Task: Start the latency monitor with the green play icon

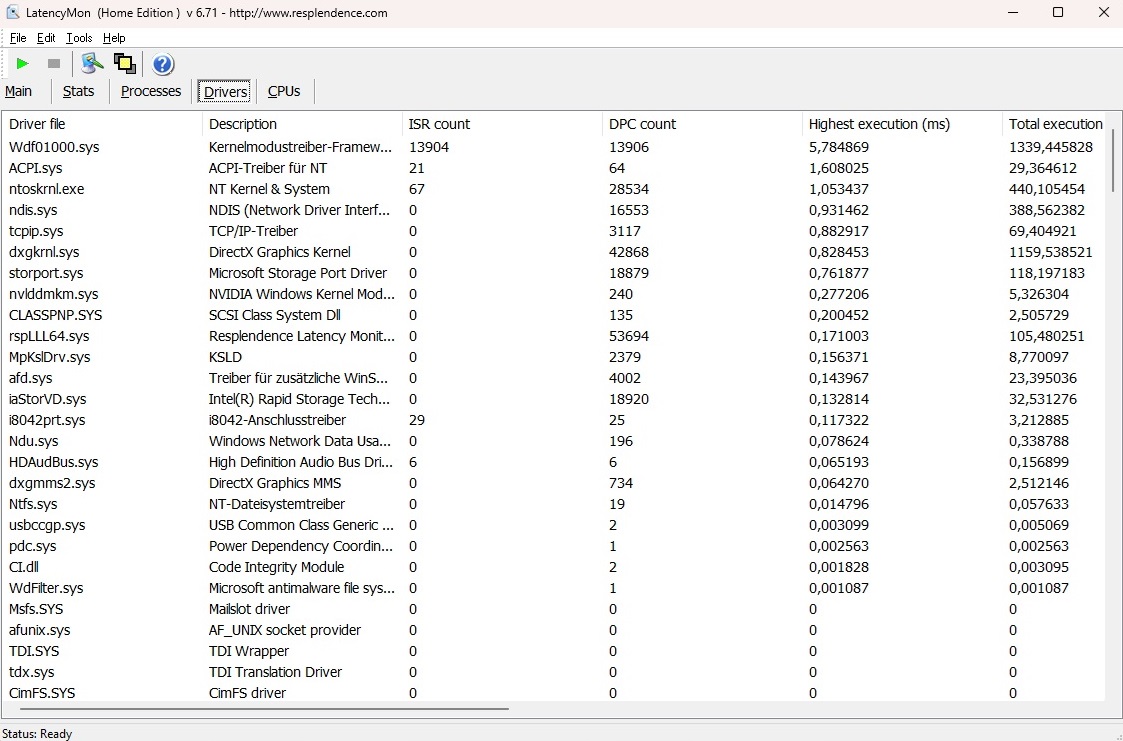Action: pos(22,64)
